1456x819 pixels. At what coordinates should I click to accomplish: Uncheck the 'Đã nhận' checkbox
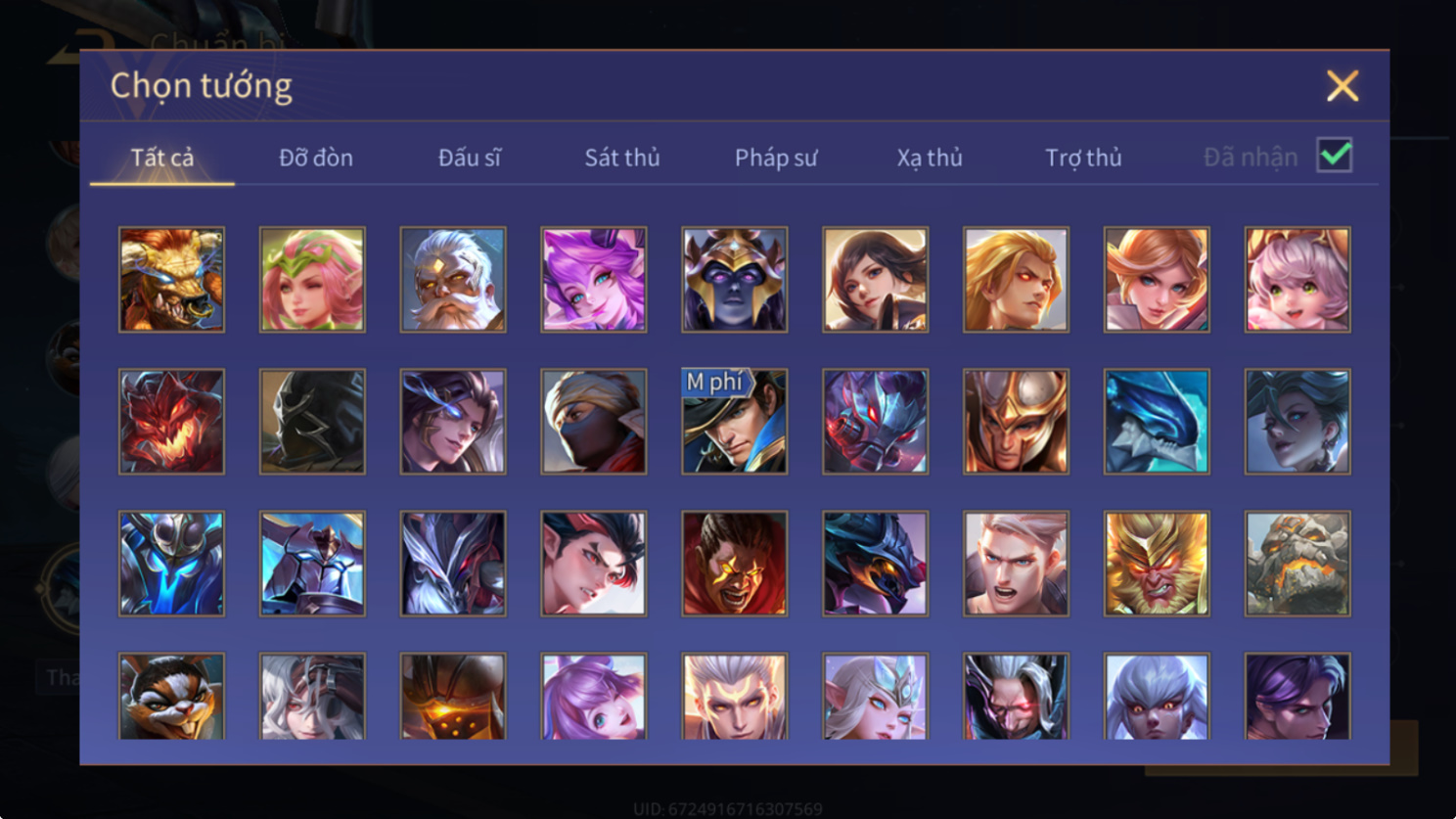click(1335, 156)
